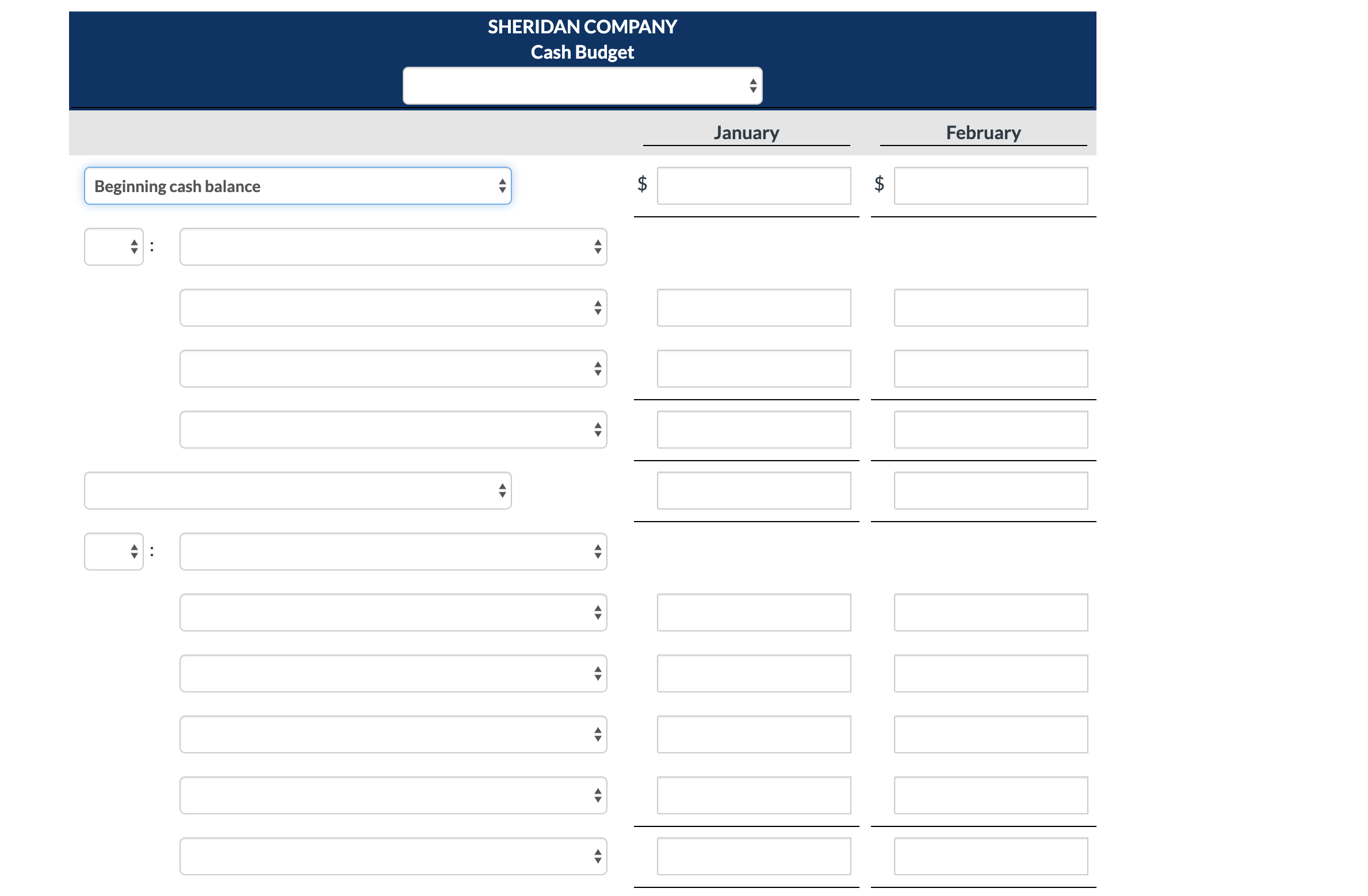Open last visible dropdown at bottom of form
The width and height of the screenshot is (1368, 896).
point(393,856)
